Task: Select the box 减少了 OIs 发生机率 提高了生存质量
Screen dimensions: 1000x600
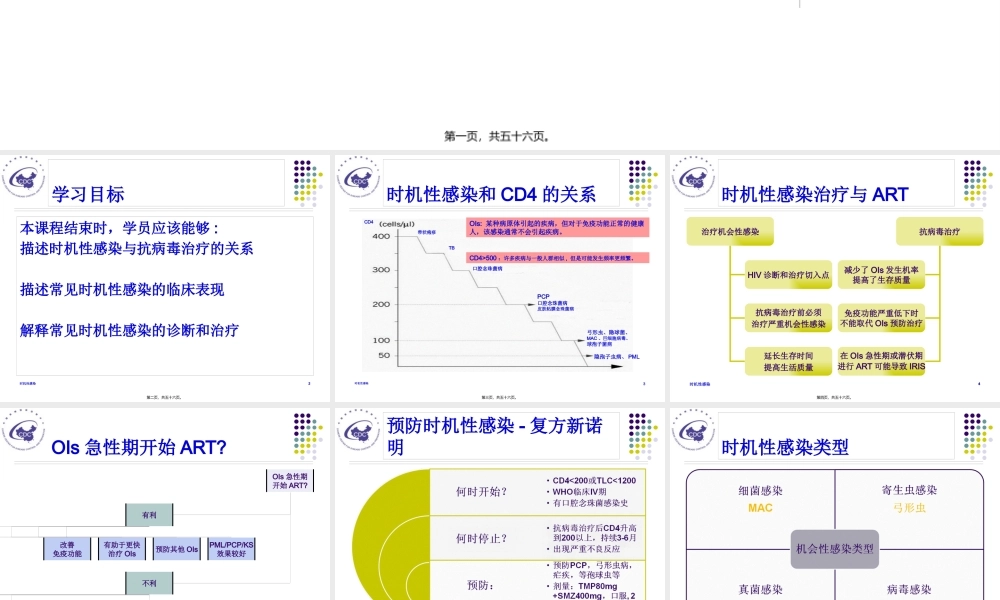Action: pyautogui.click(x=881, y=275)
